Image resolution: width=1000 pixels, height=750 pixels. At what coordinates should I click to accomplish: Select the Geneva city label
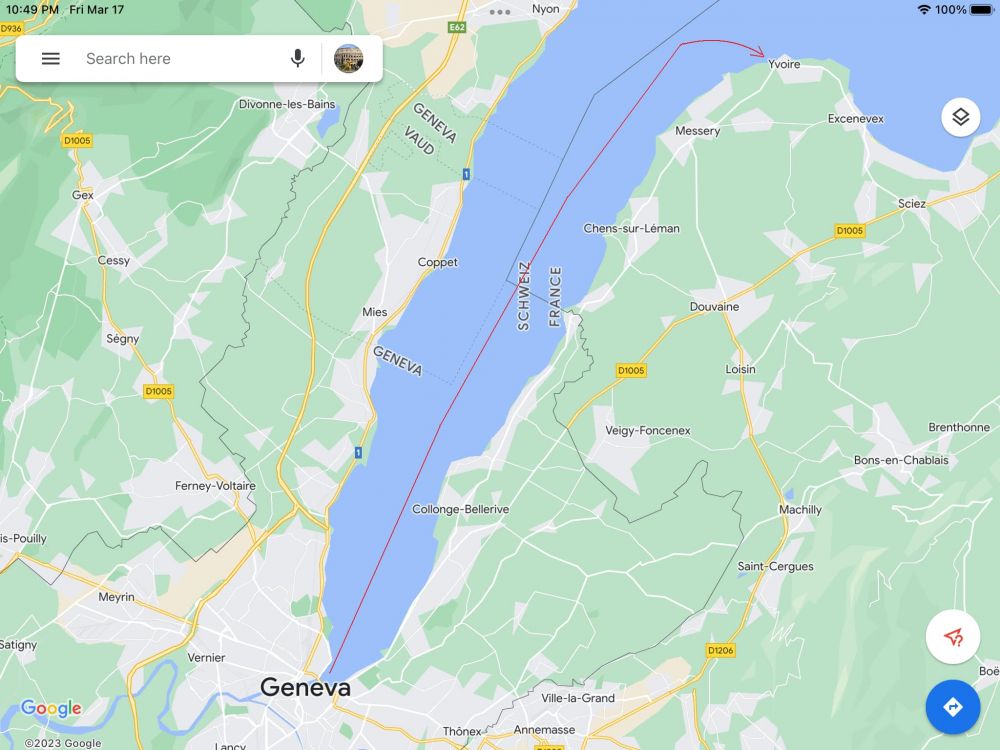click(x=305, y=688)
